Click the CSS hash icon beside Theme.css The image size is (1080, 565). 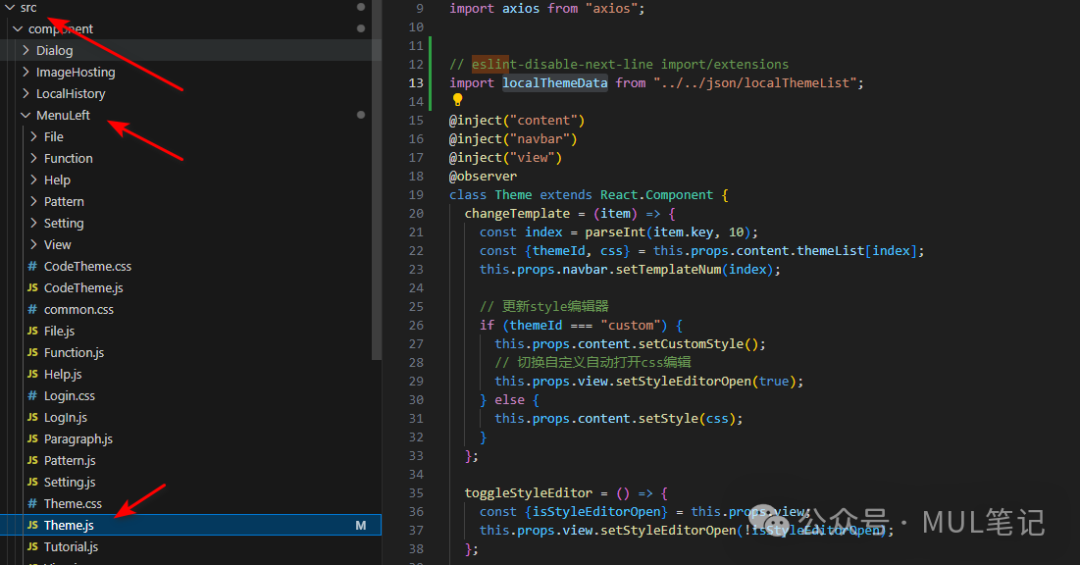point(32,504)
